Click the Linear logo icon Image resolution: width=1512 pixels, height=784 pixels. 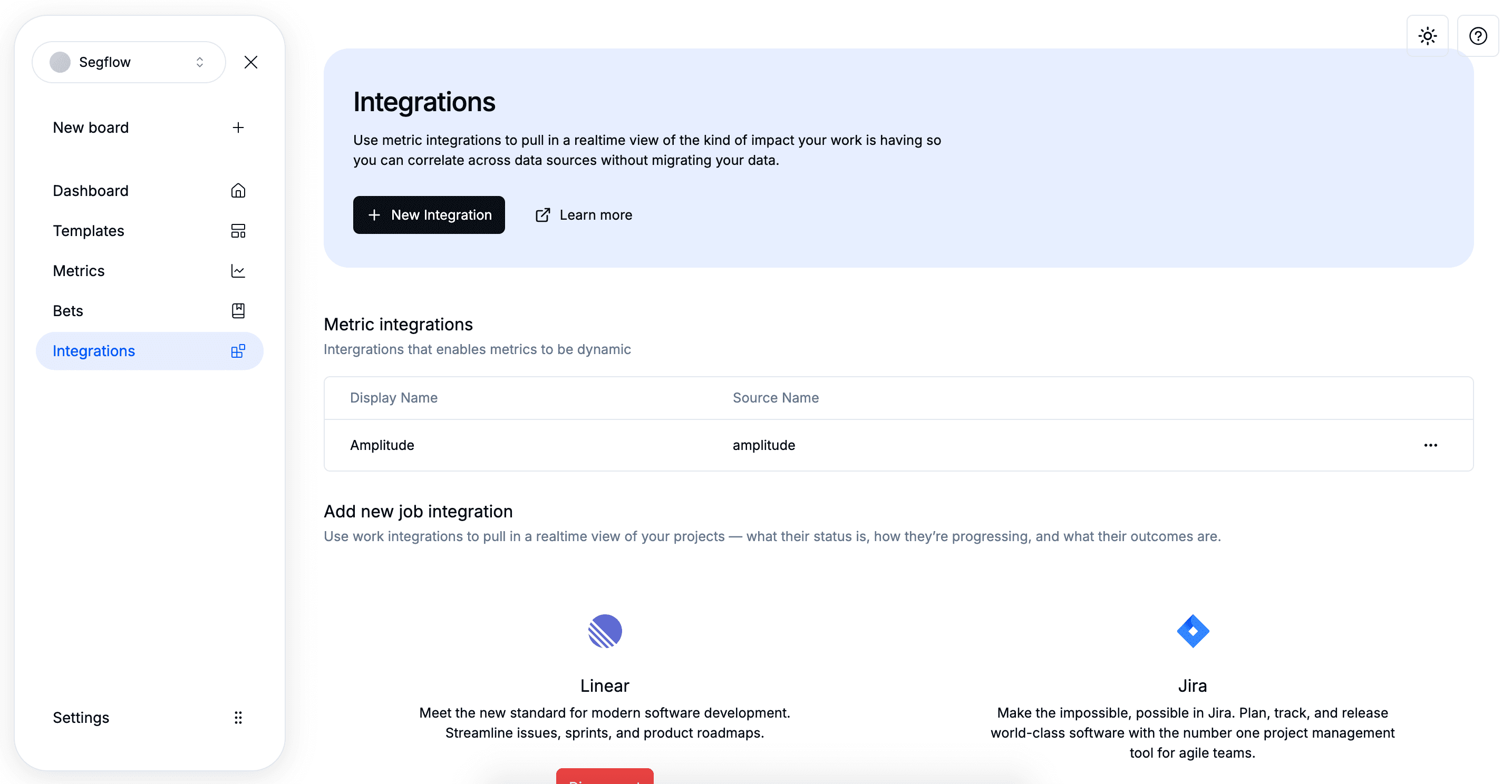pos(605,631)
